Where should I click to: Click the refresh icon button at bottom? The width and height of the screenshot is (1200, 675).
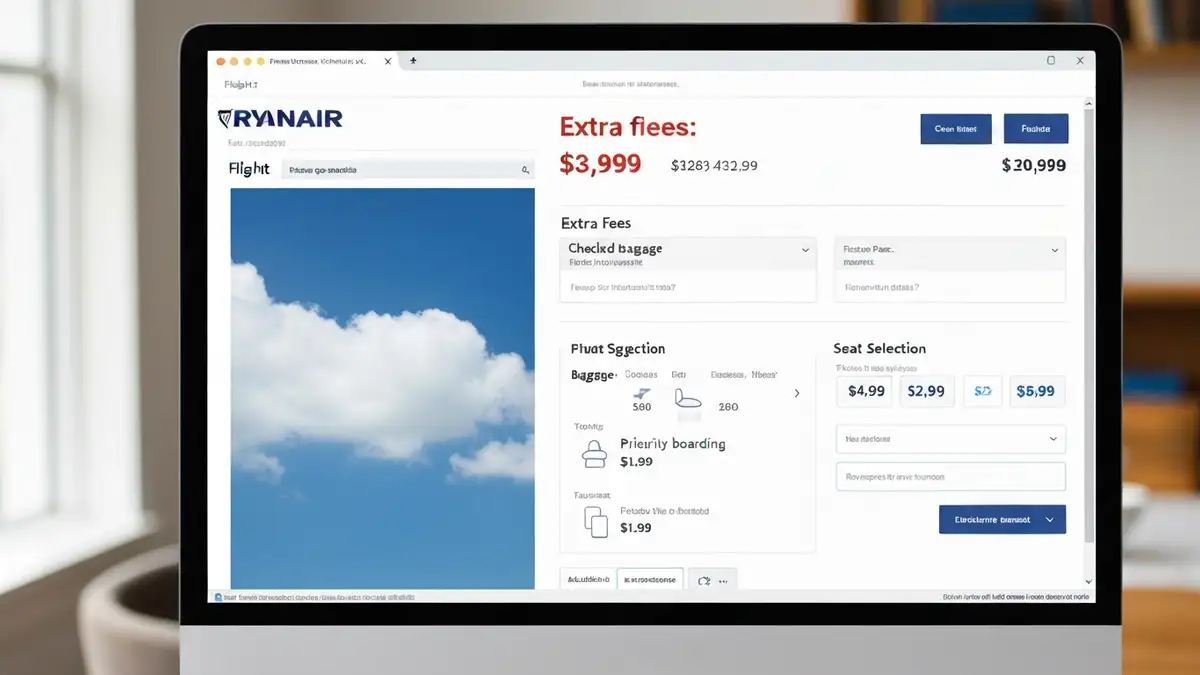(x=712, y=579)
